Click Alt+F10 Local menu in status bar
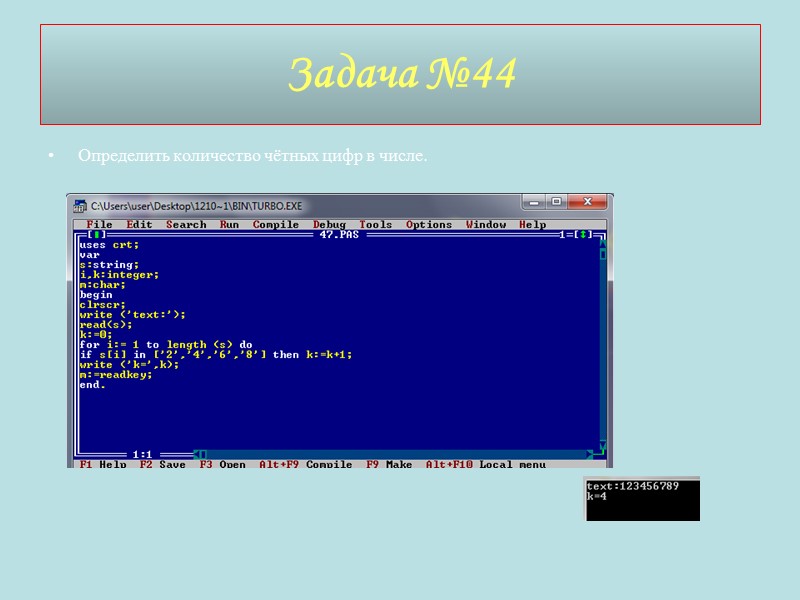 click(486, 464)
